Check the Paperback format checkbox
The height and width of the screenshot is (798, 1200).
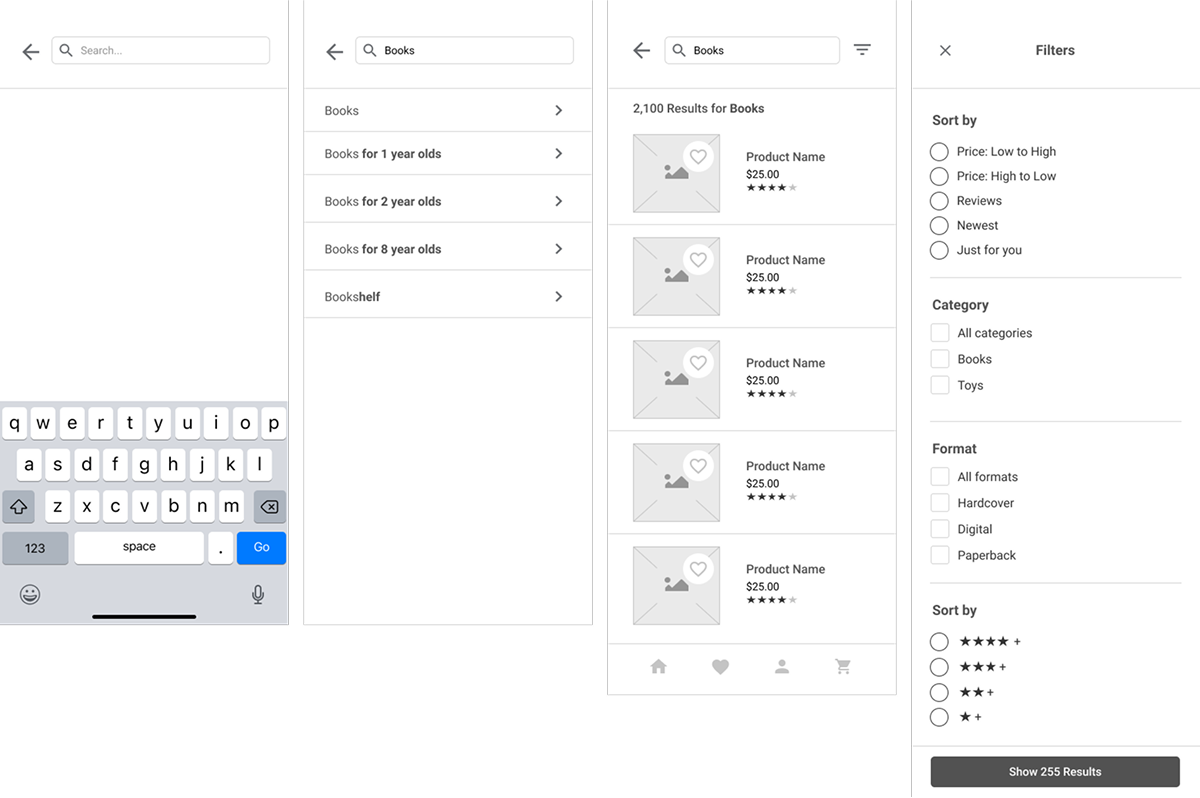(940, 555)
